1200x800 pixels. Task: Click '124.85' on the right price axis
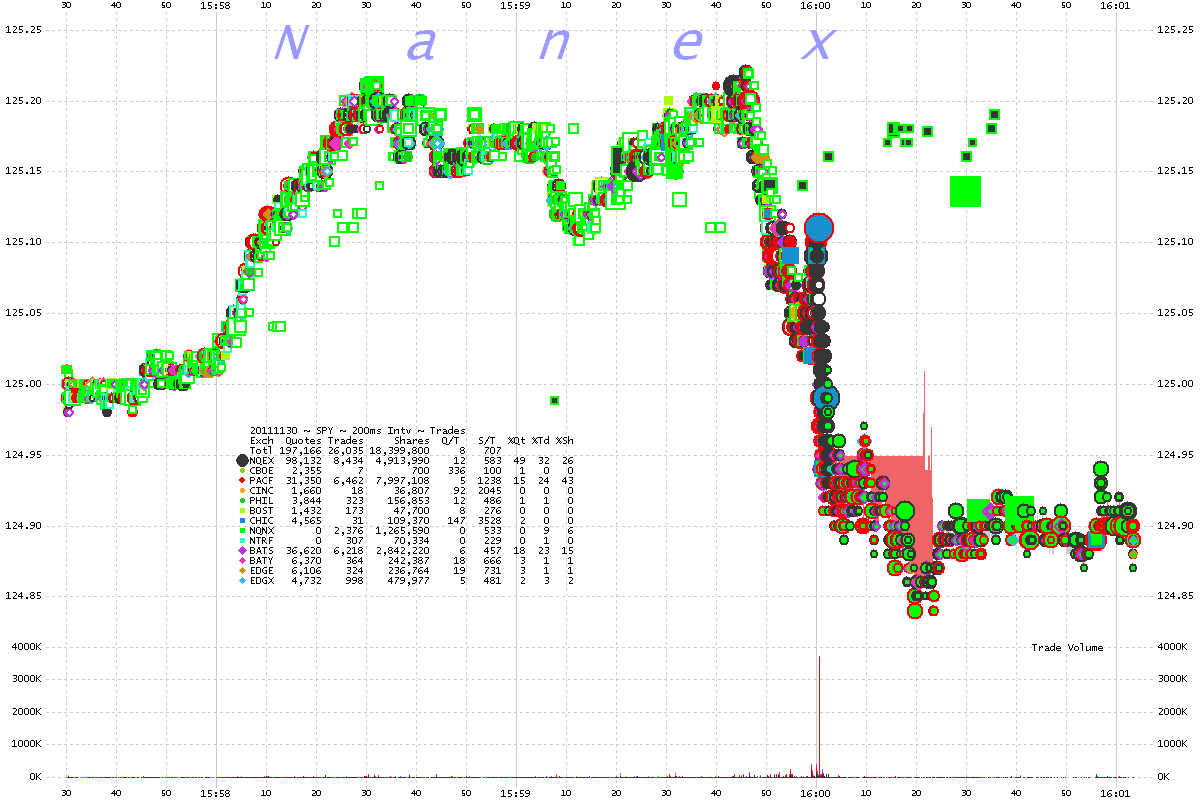click(x=1174, y=596)
